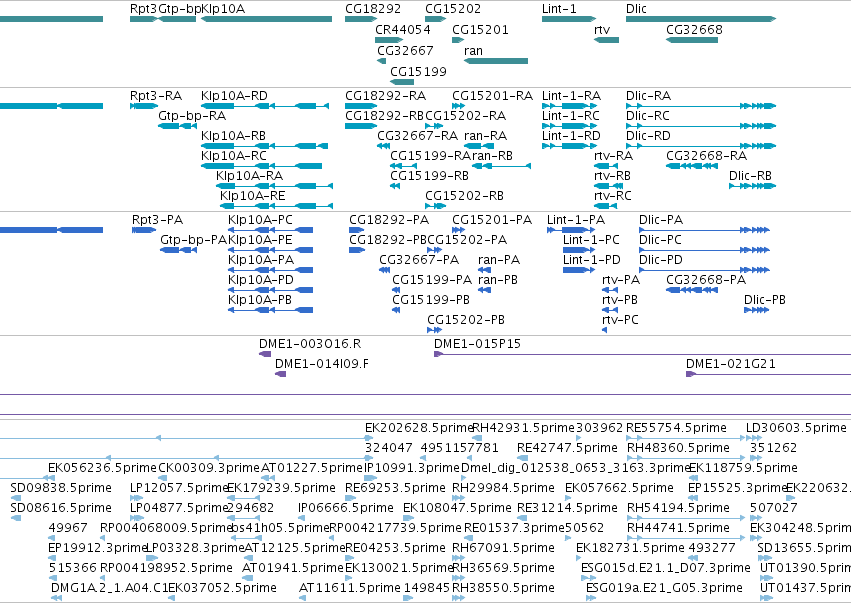
Task: Click EST RH54194.5prime
Action: pyautogui.click(x=678, y=507)
